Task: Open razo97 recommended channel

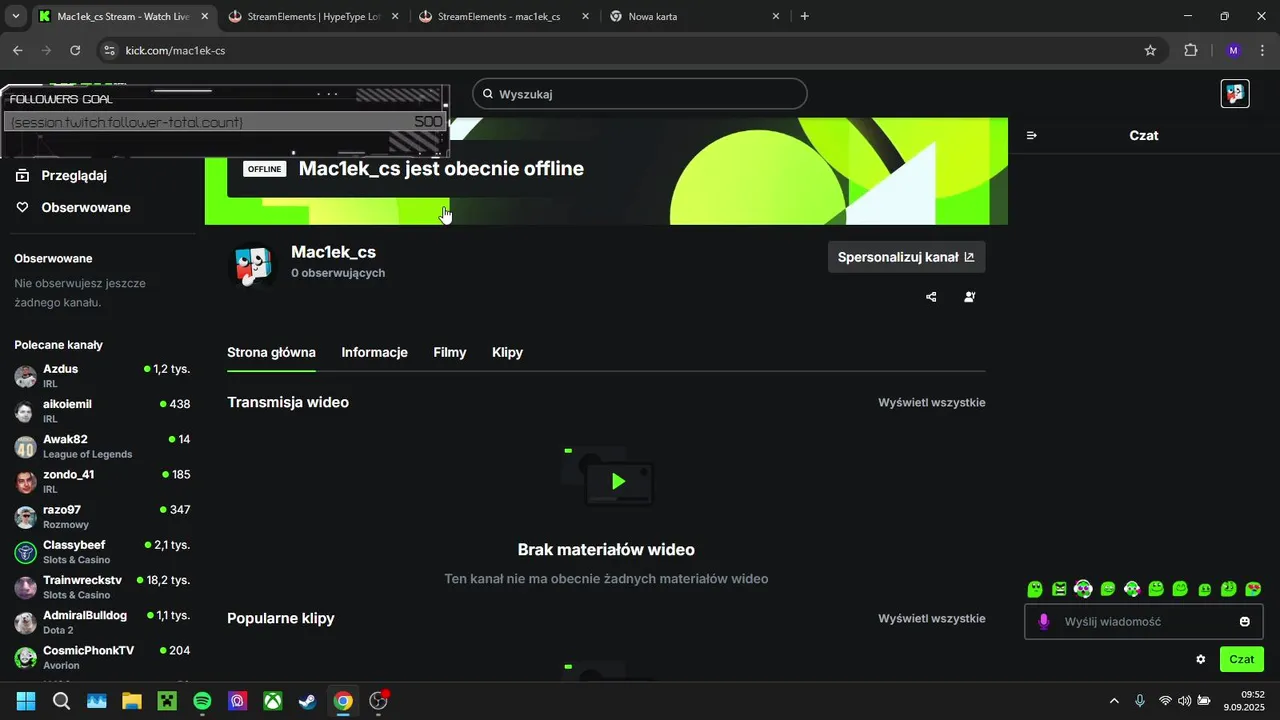Action: click(x=102, y=517)
